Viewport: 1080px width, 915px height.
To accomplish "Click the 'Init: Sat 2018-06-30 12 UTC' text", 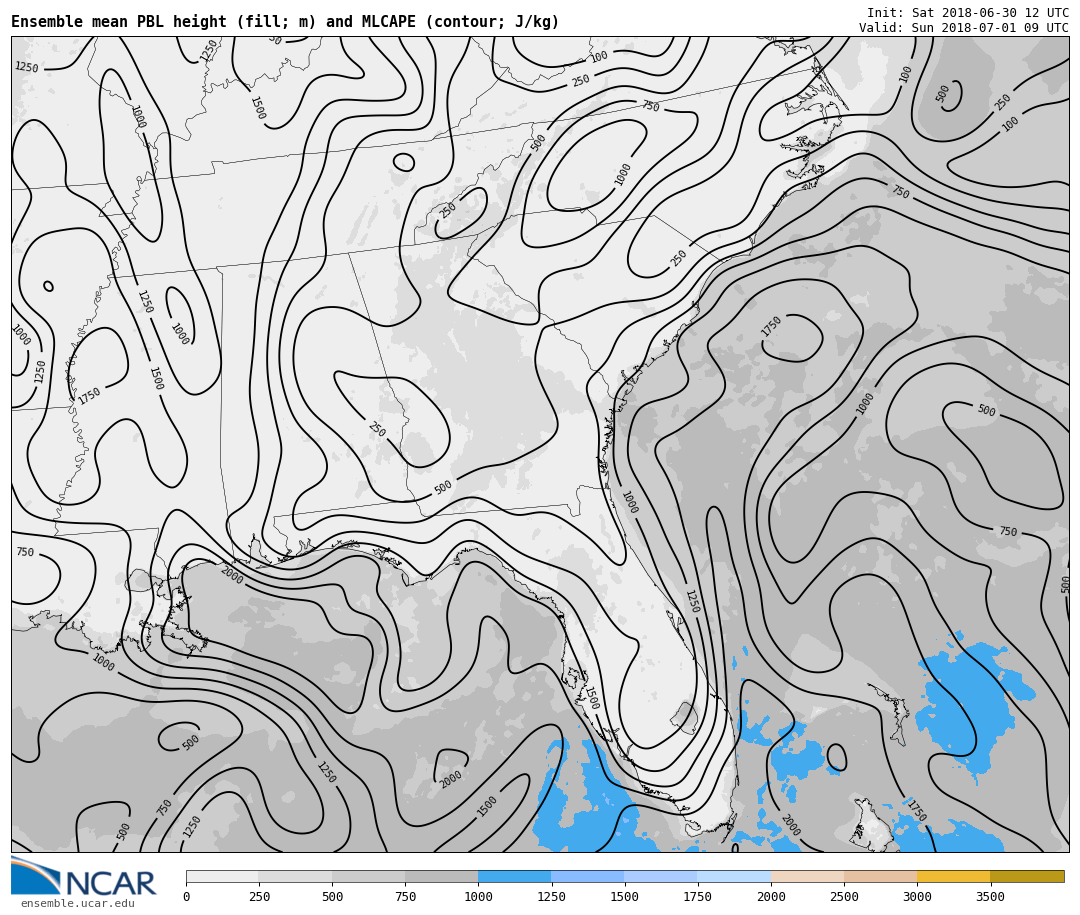I will click(968, 12).
